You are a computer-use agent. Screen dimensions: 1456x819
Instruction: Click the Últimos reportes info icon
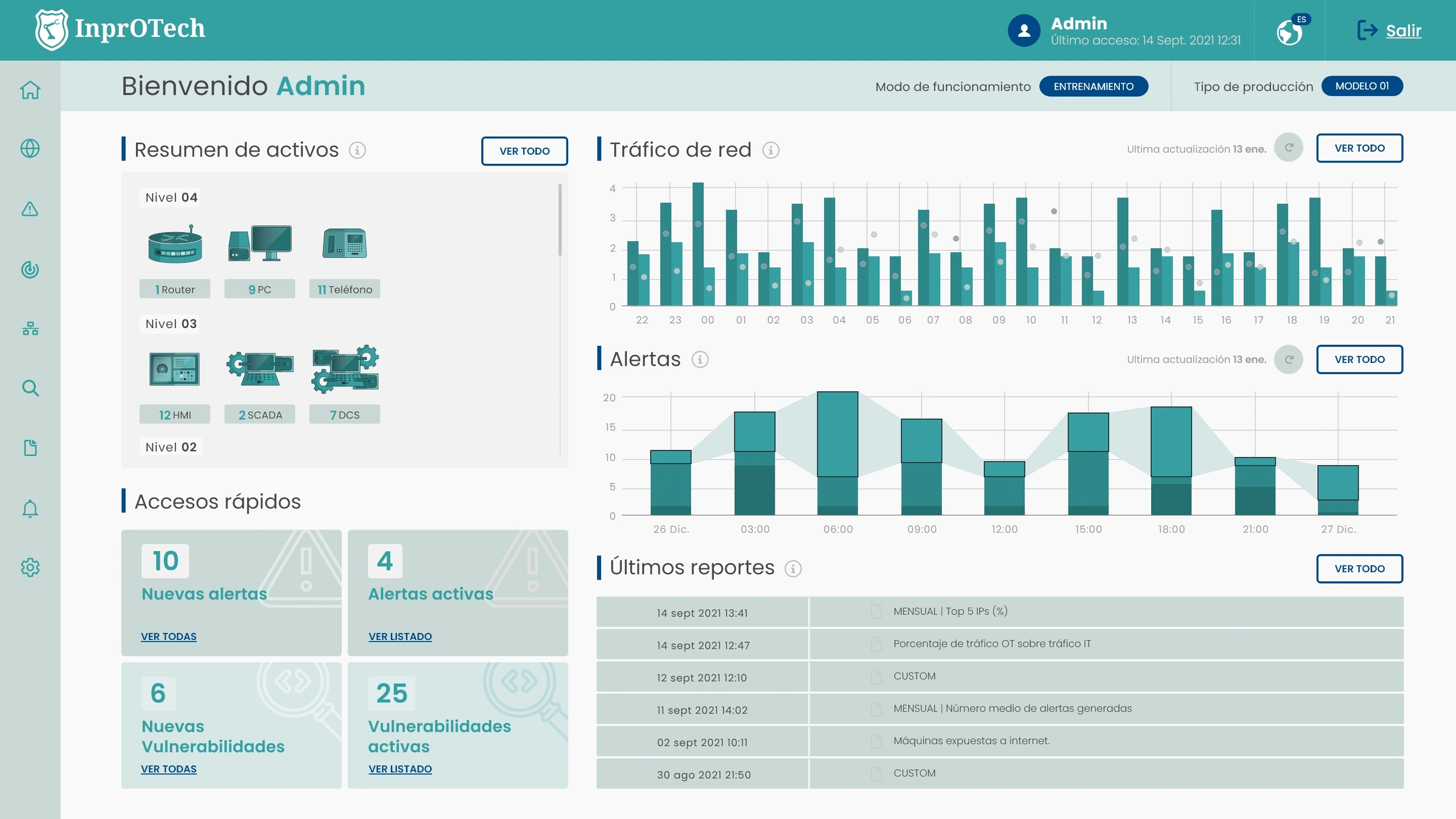click(x=793, y=568)
